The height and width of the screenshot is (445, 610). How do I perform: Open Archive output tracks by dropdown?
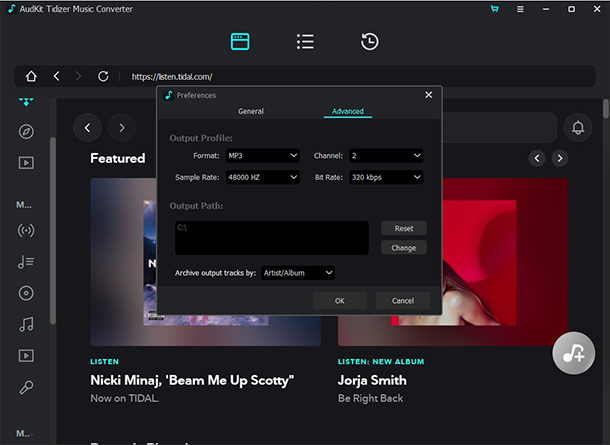[298, 273]
